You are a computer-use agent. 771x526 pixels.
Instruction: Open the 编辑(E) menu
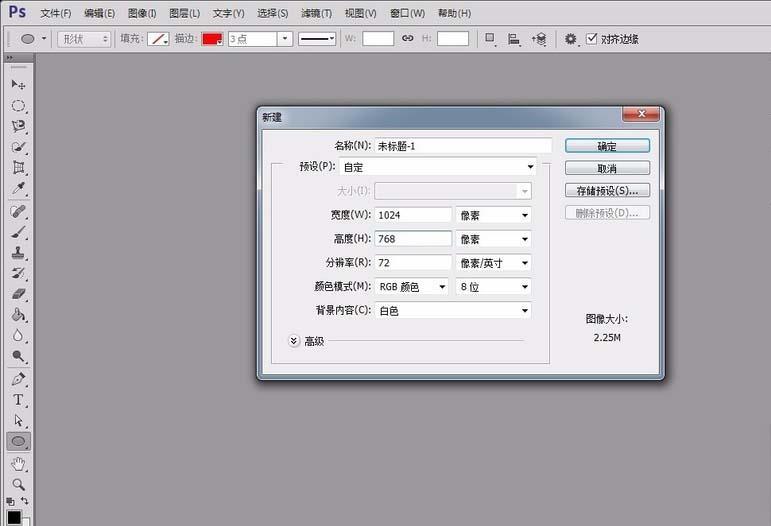click(99, 13)
